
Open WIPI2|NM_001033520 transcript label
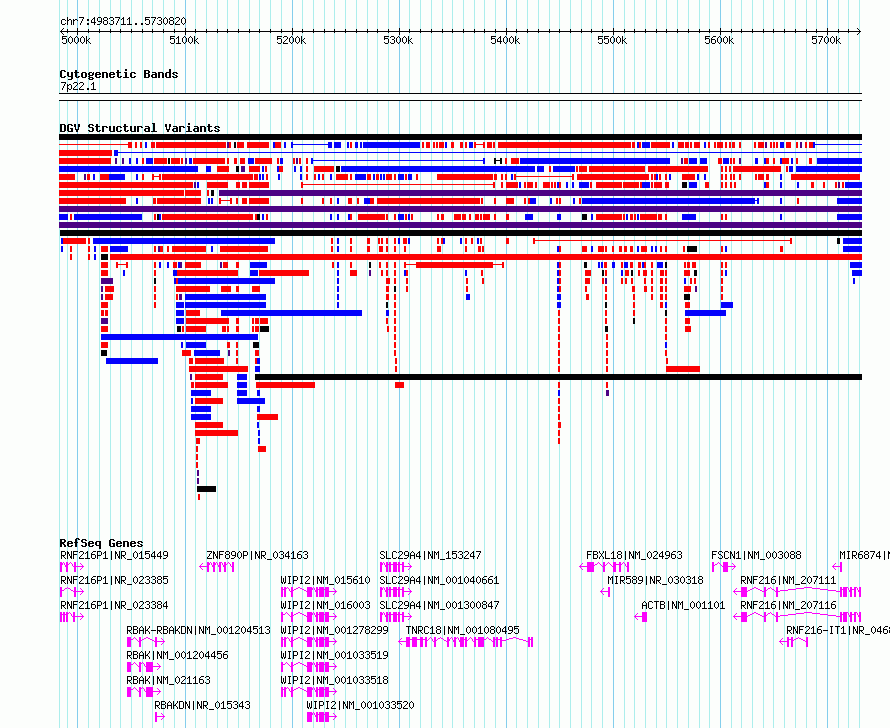coord(360,705)
